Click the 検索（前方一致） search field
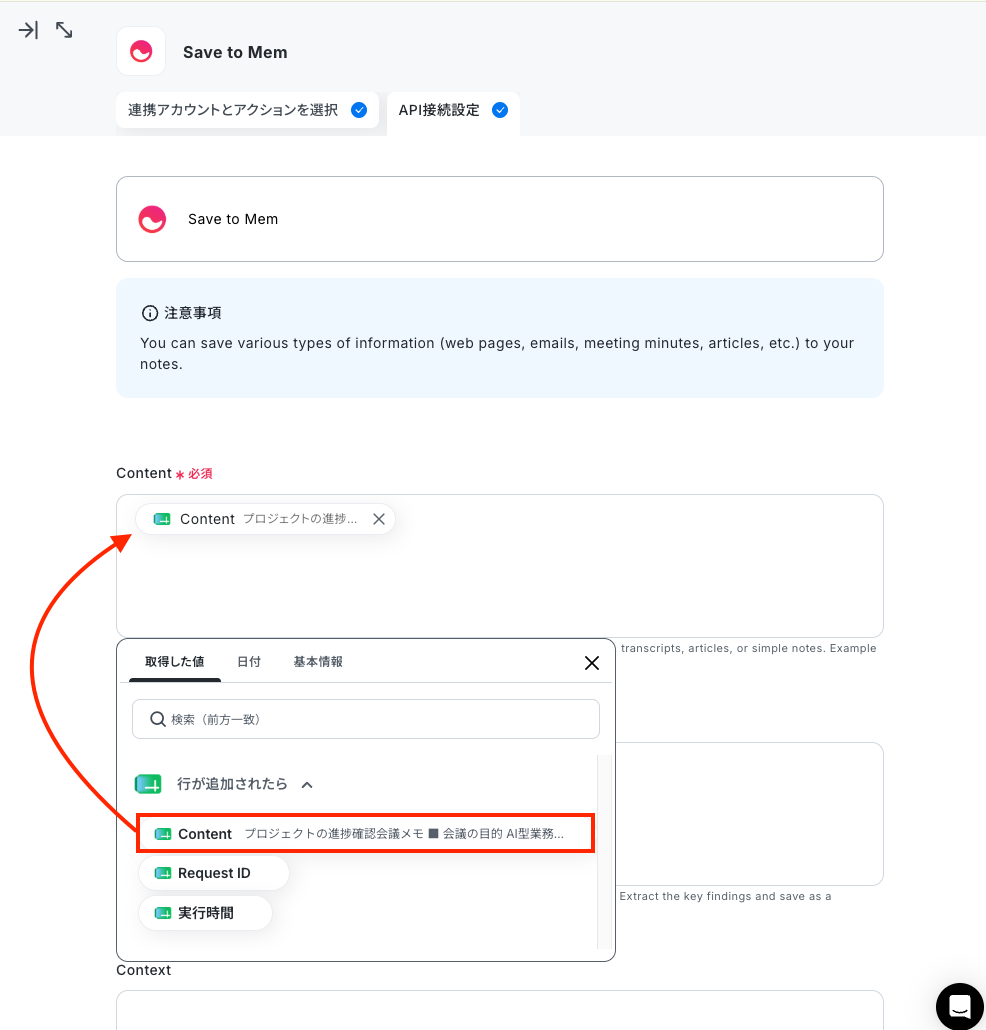 click(x=366, y=719)
